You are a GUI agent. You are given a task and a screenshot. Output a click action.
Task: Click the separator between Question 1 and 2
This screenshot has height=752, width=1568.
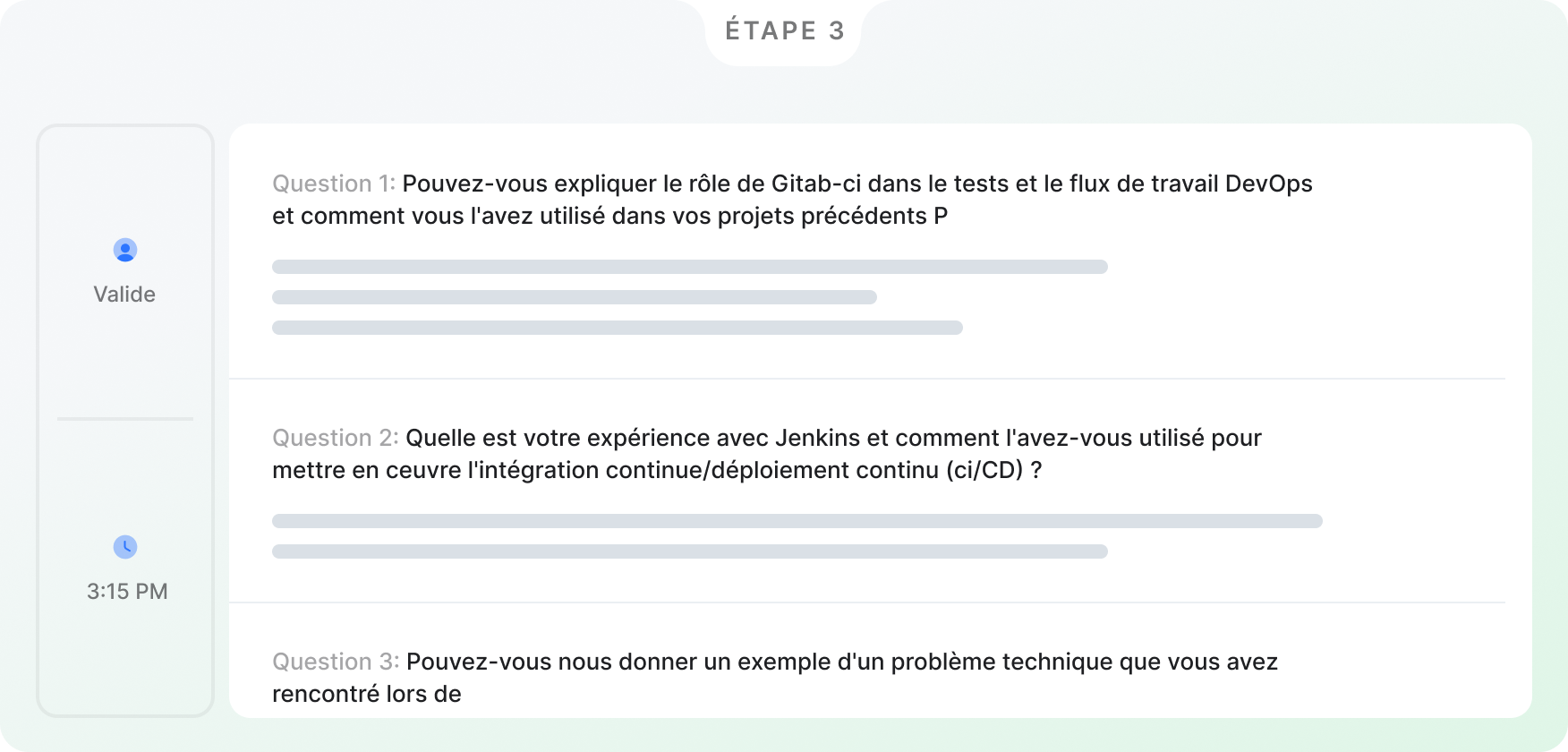(867, 379)
